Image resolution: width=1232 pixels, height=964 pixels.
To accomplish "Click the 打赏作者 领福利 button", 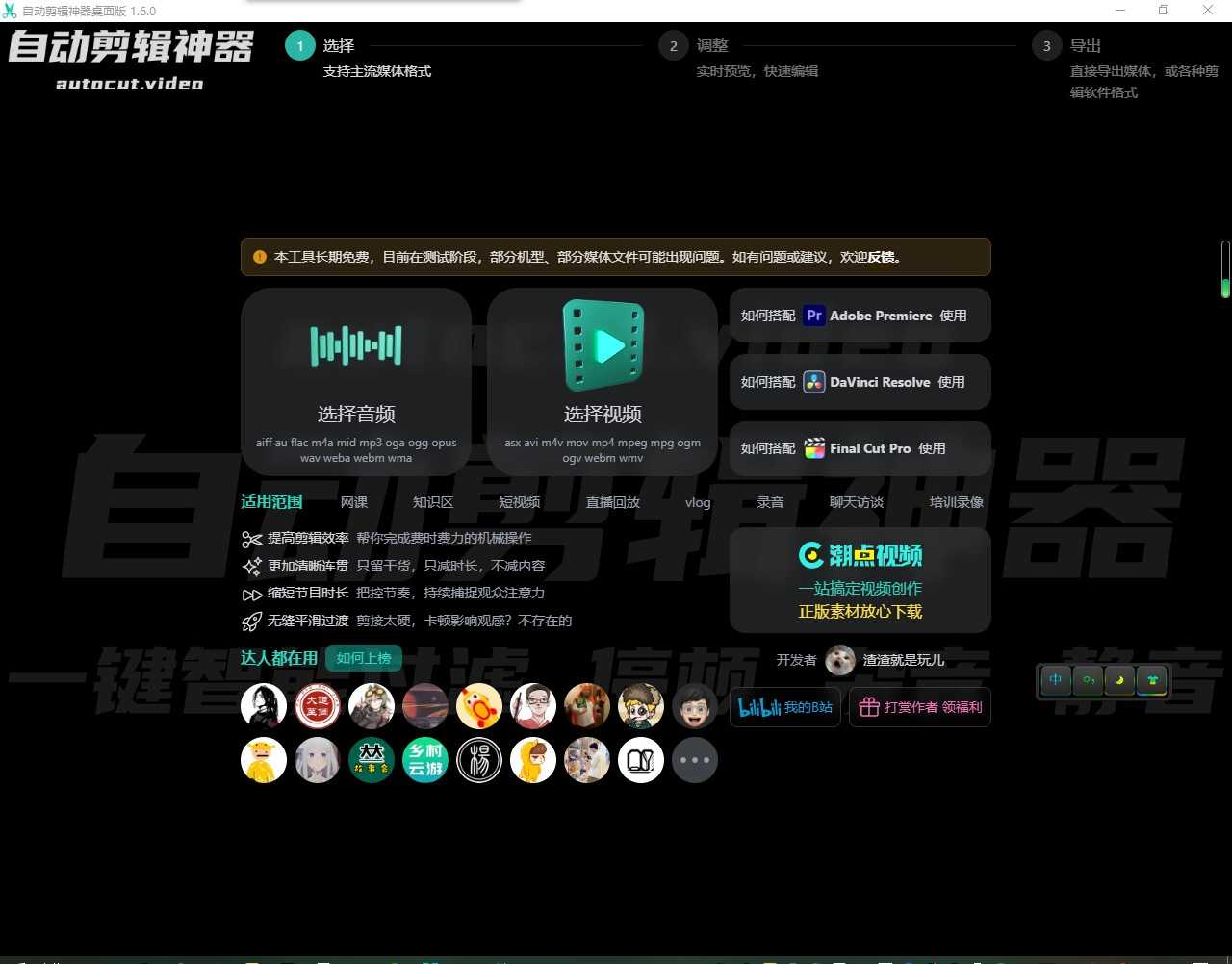I will (x=920, y=707).
